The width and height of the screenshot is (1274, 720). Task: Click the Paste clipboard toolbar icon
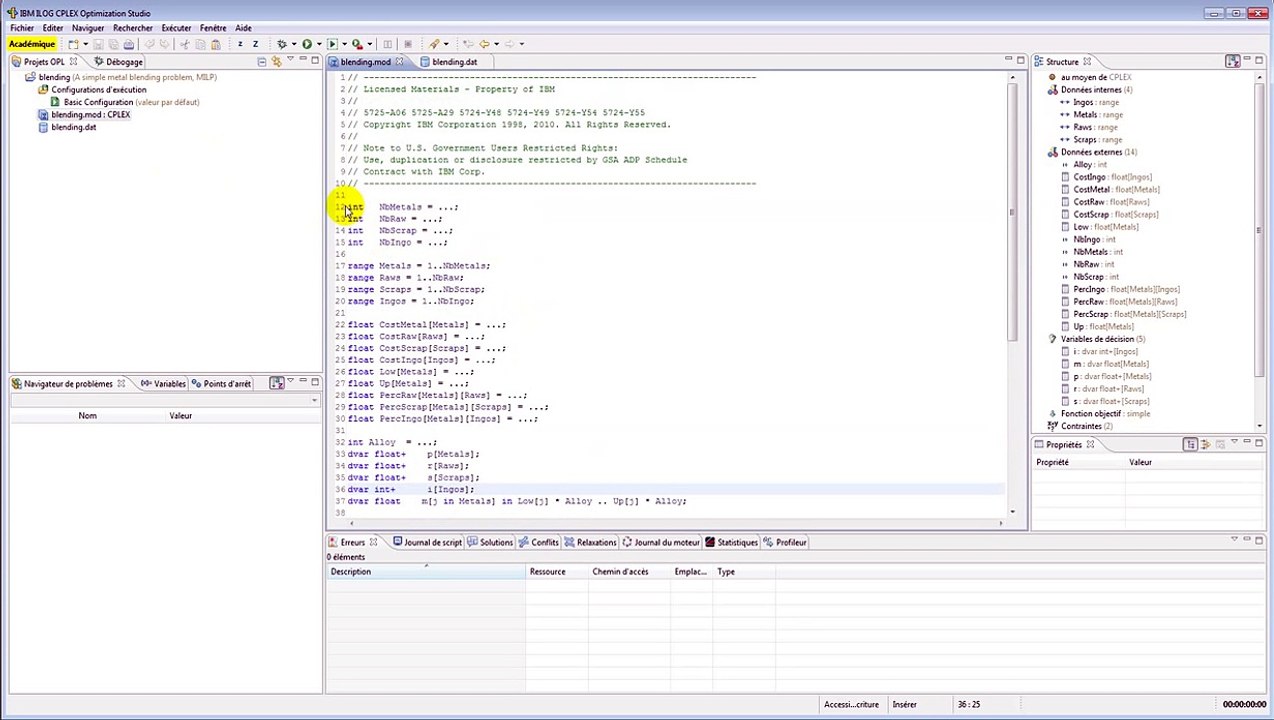215,44
